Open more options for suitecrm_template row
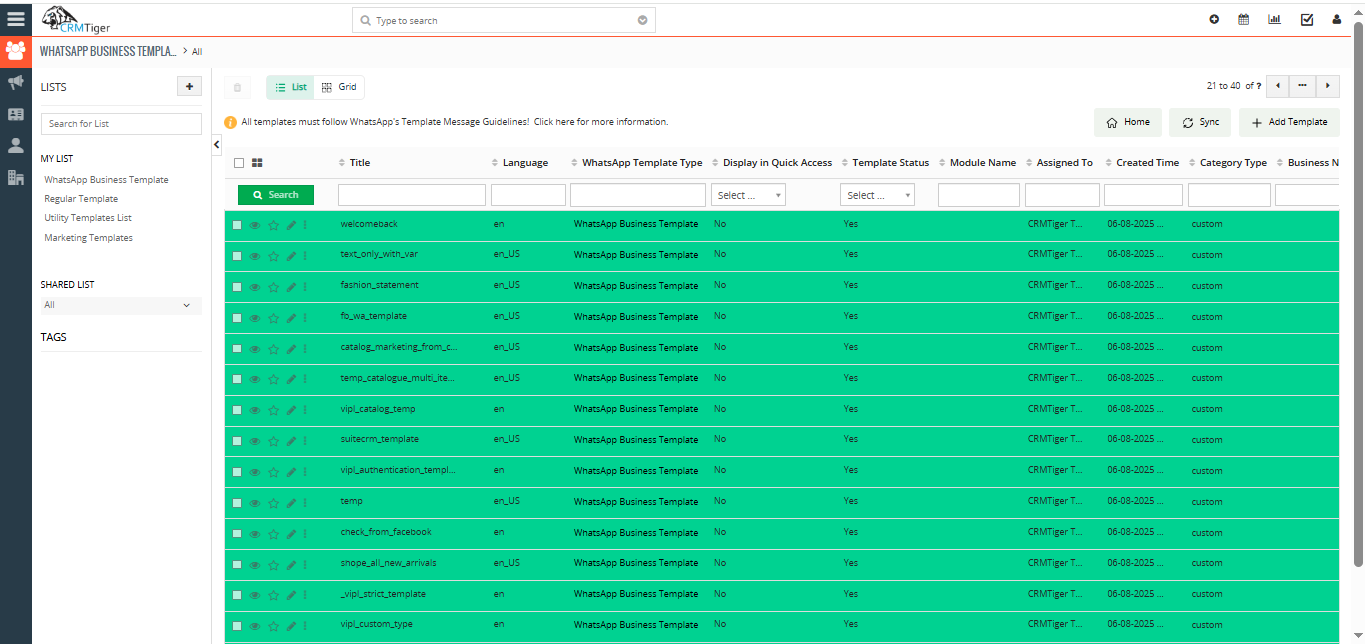Viewport: 1365px width, 644px height. point(305,441)
